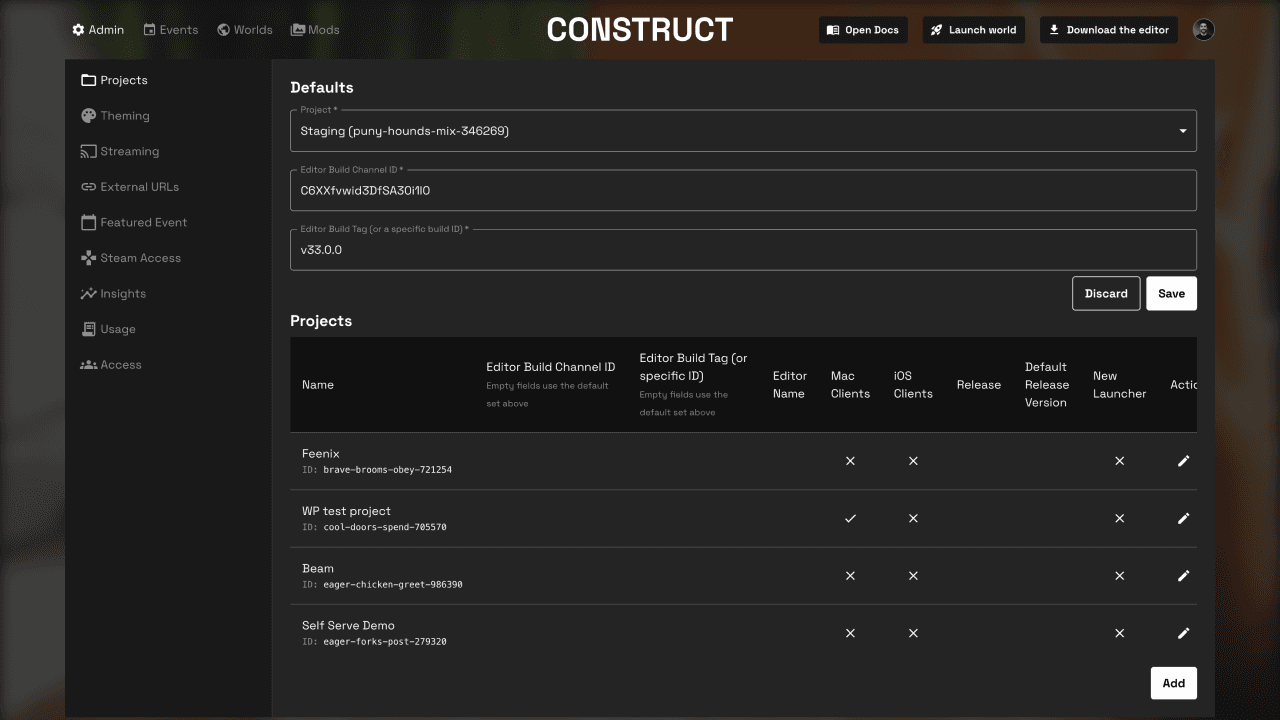Save the default settings
This screenshot has height=720, width=1280.
coord(1171,293)
